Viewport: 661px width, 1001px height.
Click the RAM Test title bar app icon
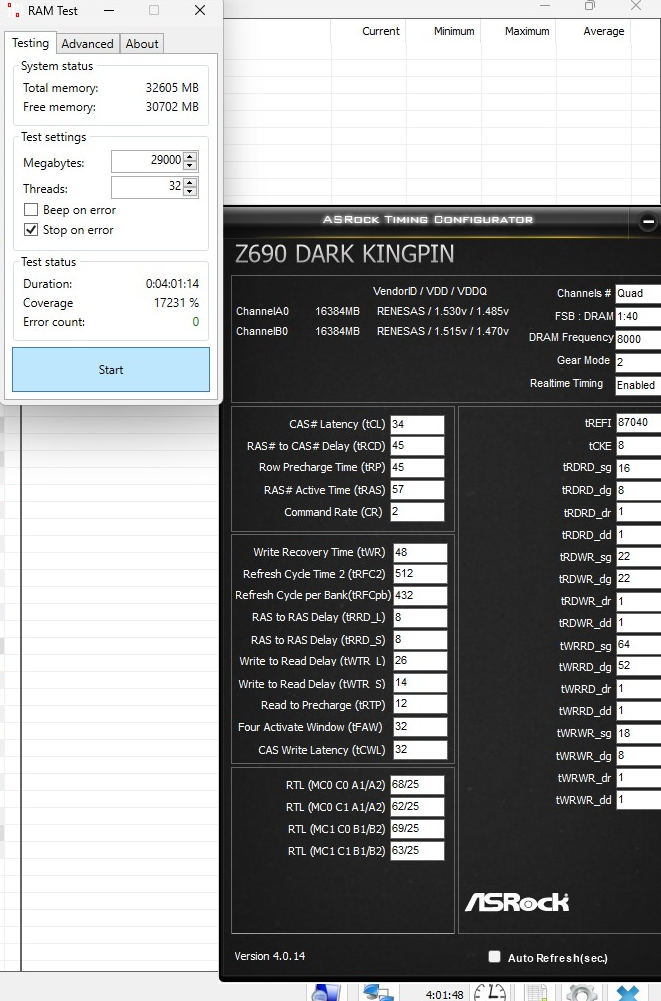pos(13,10)
